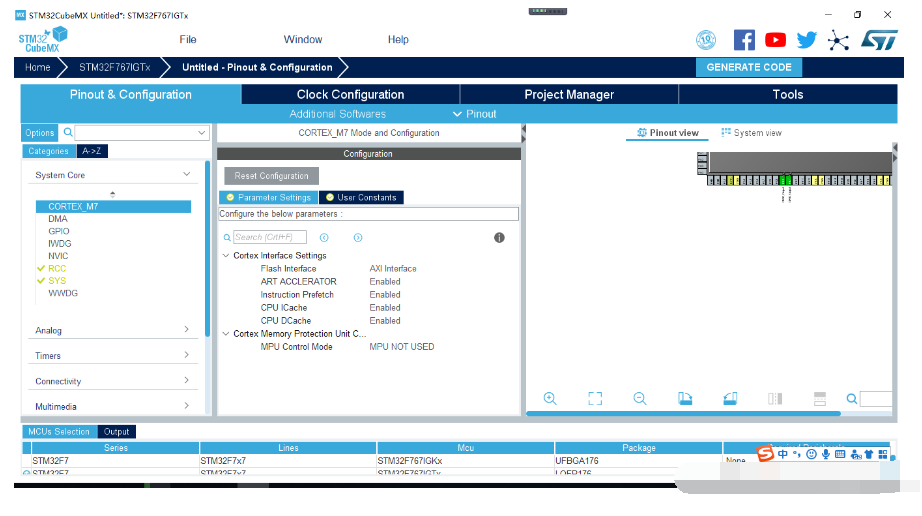Select RCC in System Core
The height and width of the screenshot is (516, 922).
click(x=57, y=268)
